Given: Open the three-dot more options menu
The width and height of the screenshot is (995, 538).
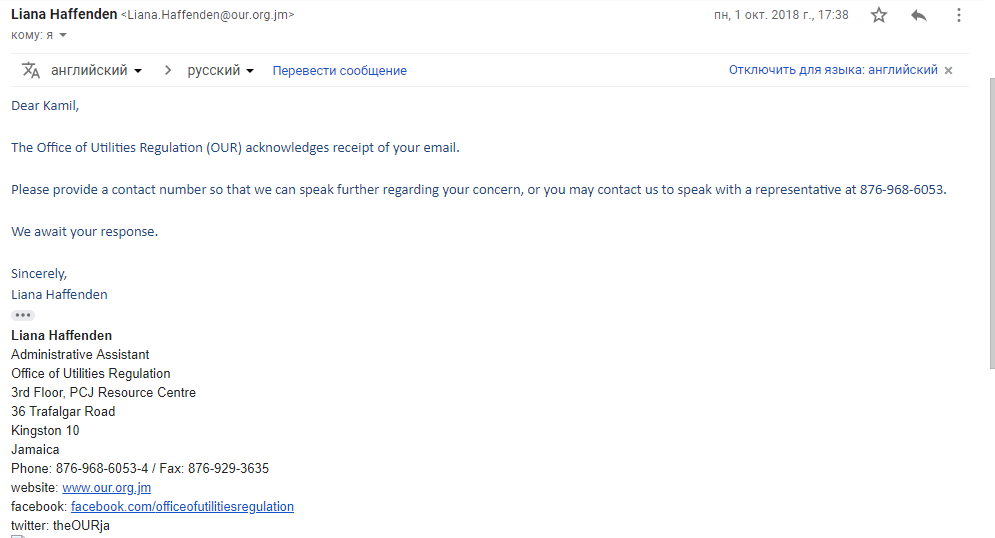Looking at the screenshot, I should pos(959,15).
